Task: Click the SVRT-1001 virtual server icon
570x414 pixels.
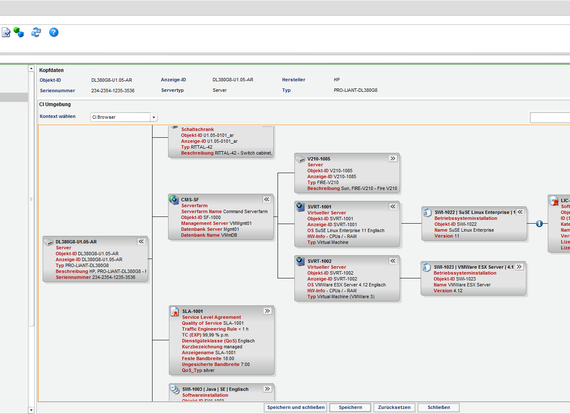Action: coord(300,207)
